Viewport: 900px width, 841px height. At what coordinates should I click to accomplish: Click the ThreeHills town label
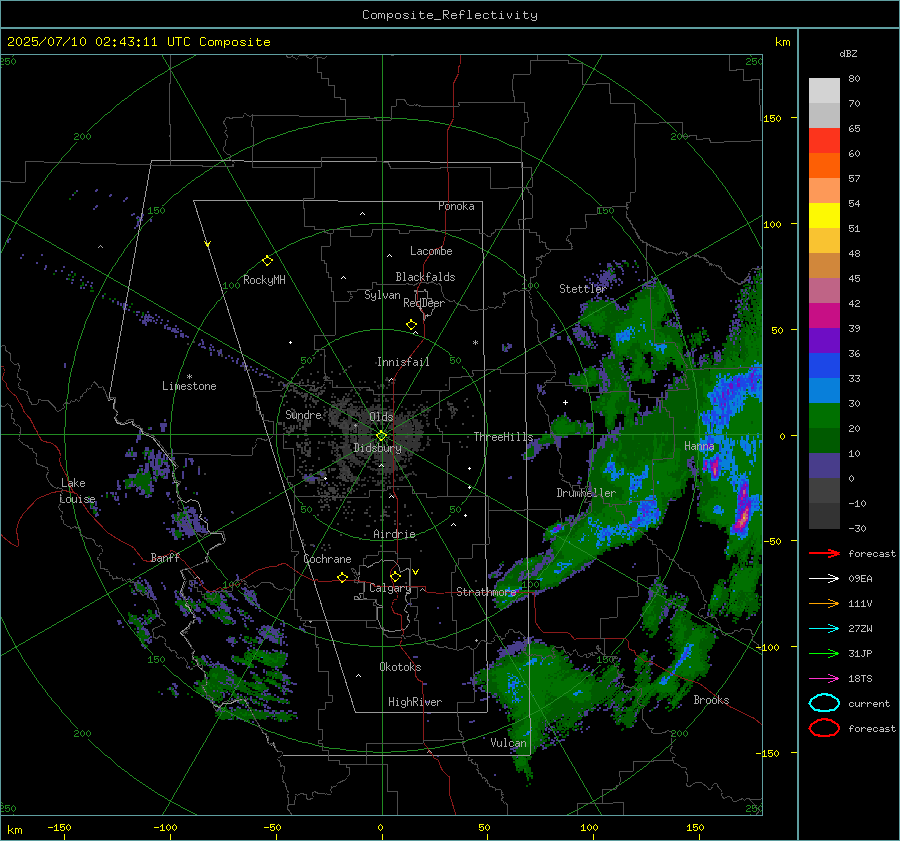point(503,437)
